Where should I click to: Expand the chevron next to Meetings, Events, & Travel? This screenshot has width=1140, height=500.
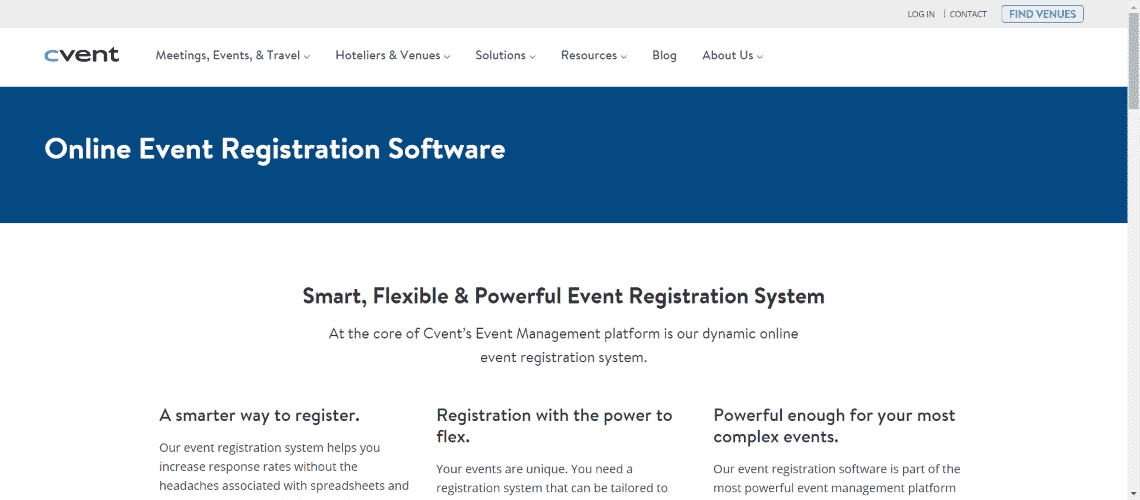click(x=308, y=57)
